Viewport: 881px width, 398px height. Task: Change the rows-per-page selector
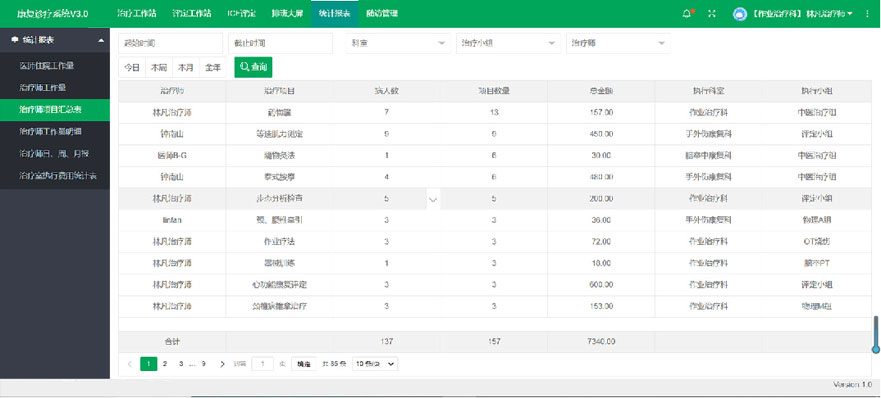[375, 364]
